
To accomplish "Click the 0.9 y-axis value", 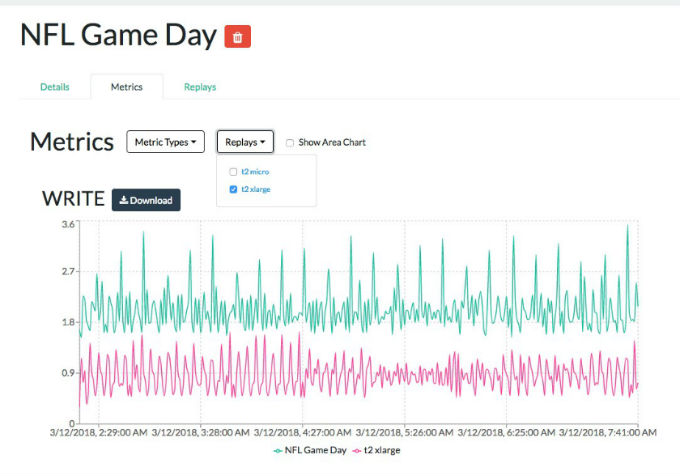I will click(68, 373).
